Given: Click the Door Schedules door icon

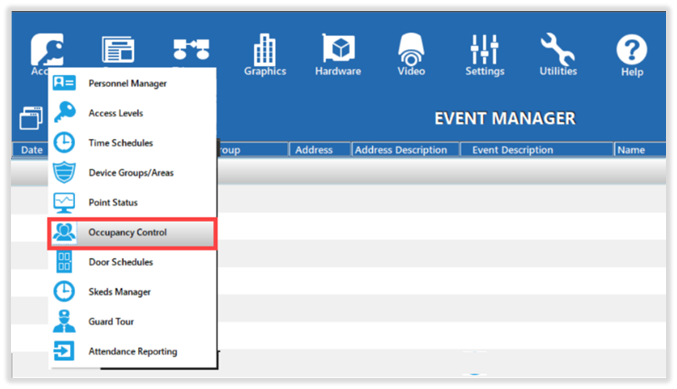Looking at the screenshot, I should pyautogui.click(x=64, y=262).
